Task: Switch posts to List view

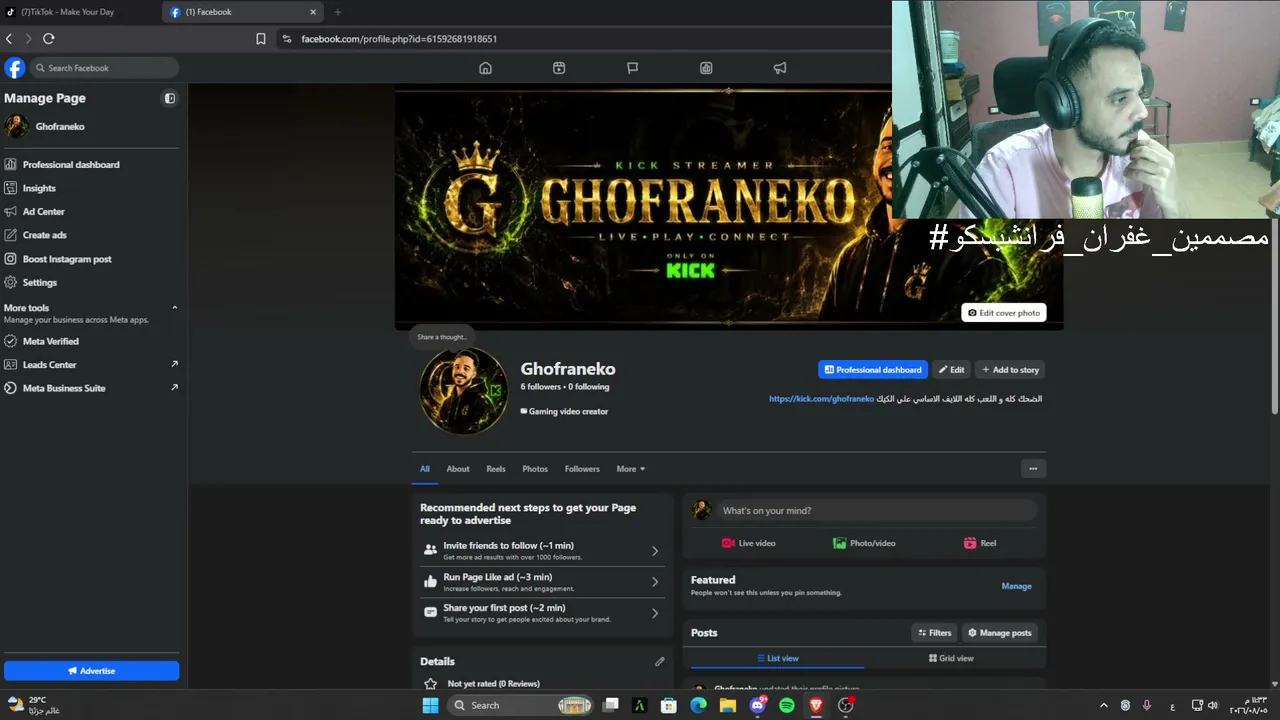Action: pyautogui.click(x=777, y=658)
